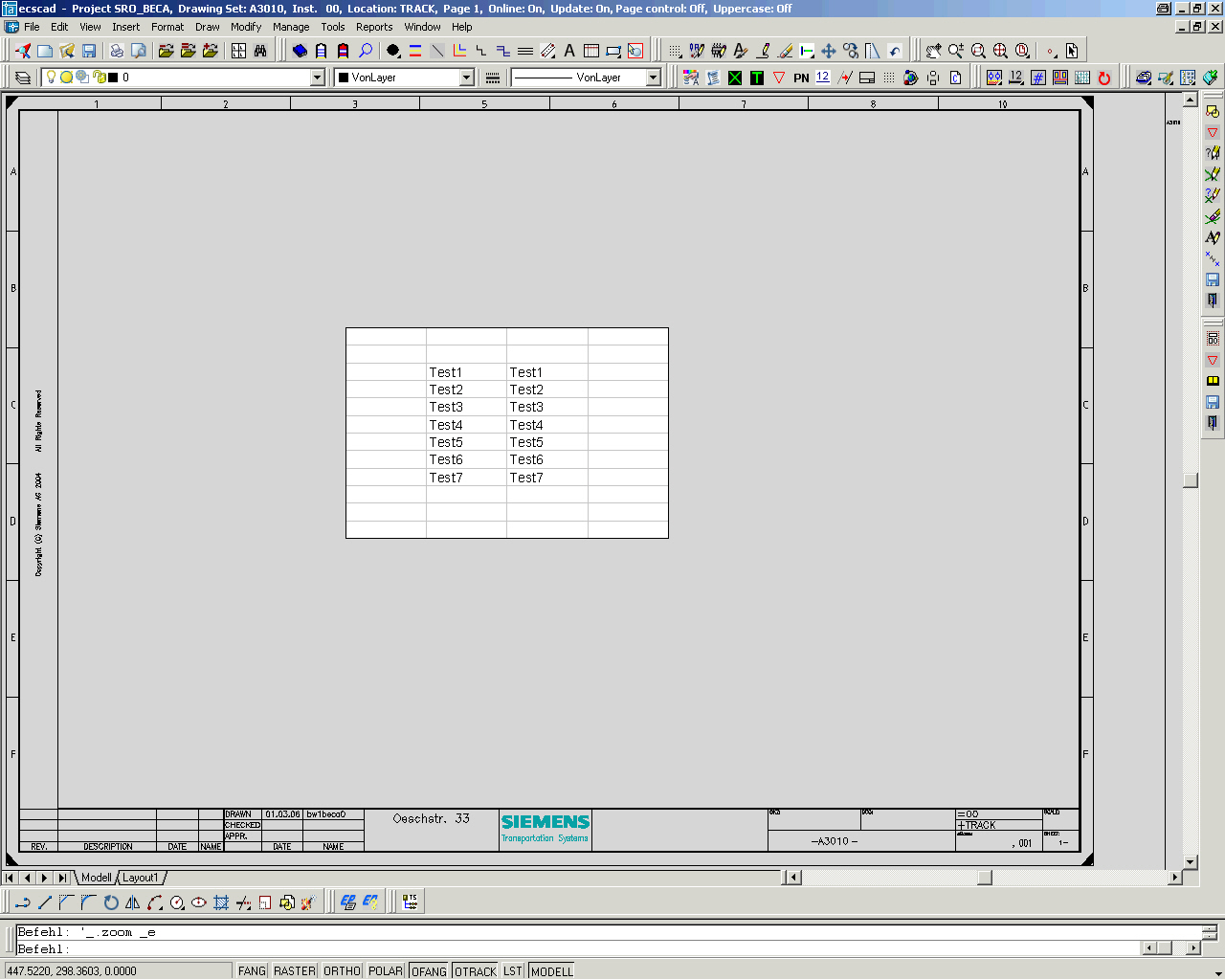Click the SIEMENS logo in title block
Image resolution: width=1225 pixels, height=980 pixels.
(x=546, y=822)
